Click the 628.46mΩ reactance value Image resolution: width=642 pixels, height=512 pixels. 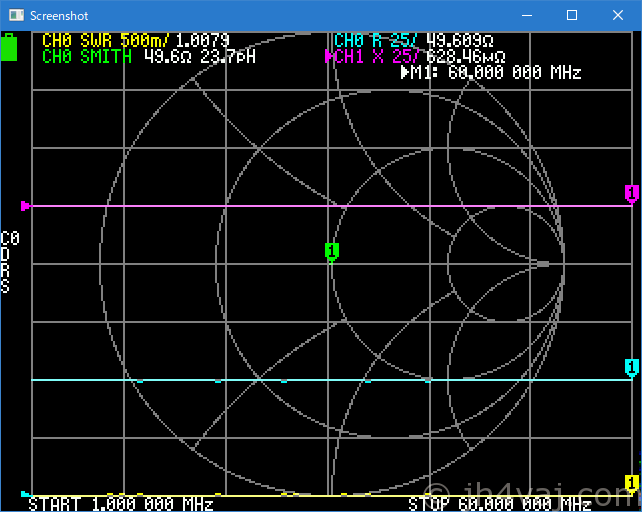[466, 57]
